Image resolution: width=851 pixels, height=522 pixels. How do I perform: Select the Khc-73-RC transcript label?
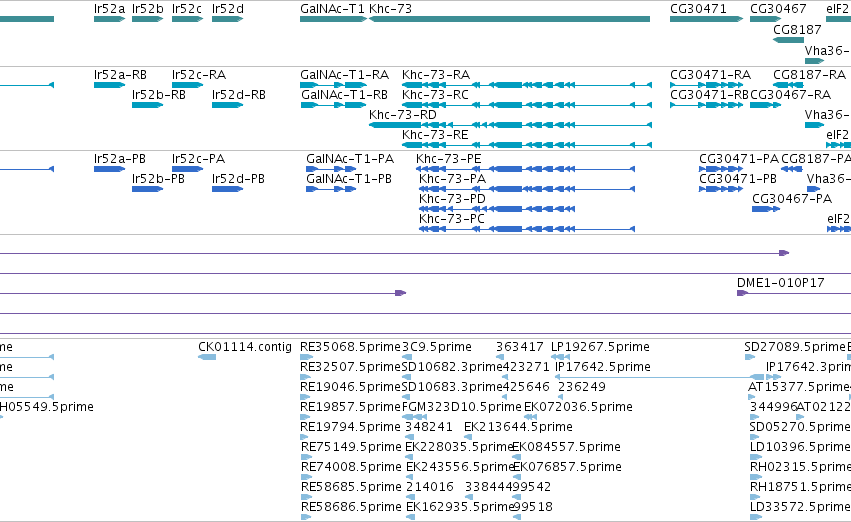[x=435, y=95]
